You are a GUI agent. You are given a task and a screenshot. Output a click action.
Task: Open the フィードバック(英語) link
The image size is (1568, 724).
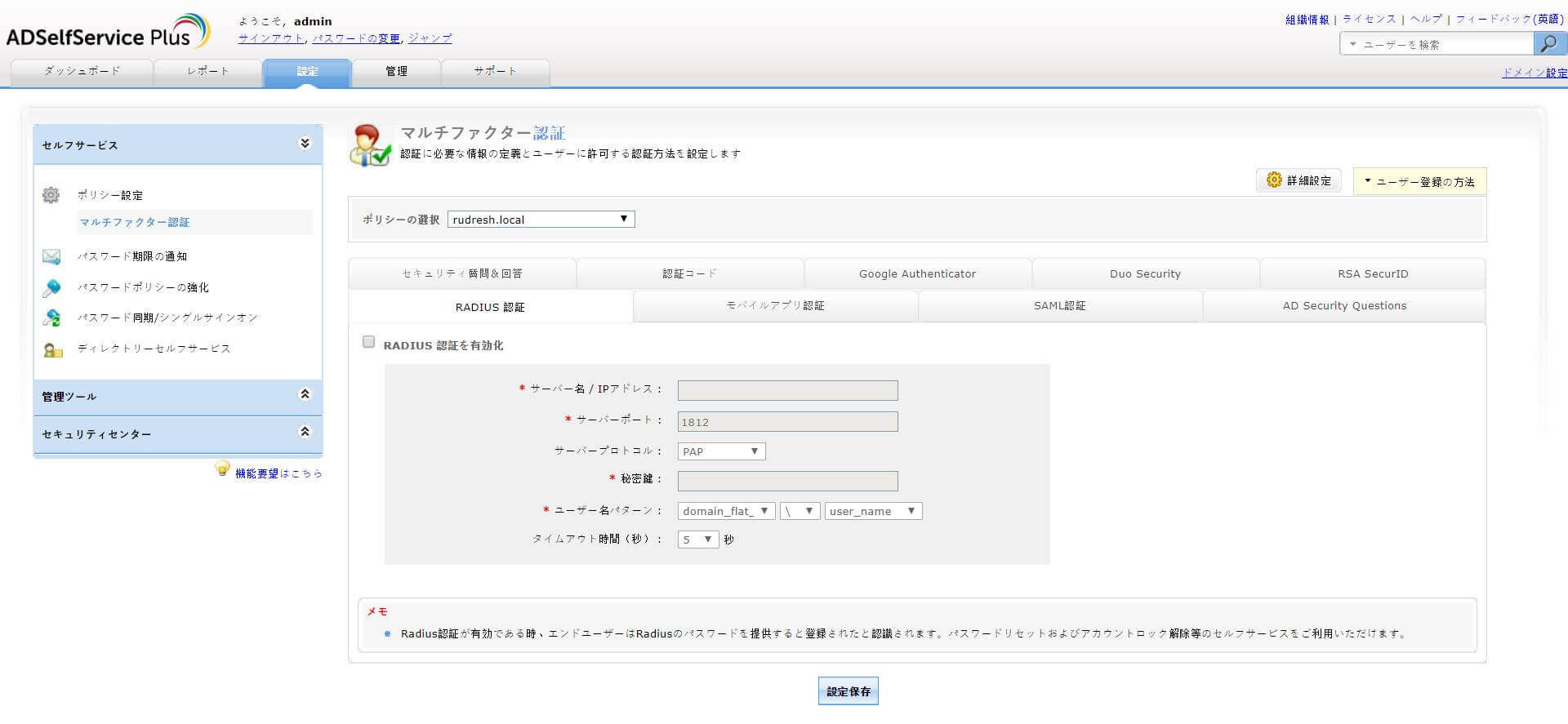pos(1509,20)
